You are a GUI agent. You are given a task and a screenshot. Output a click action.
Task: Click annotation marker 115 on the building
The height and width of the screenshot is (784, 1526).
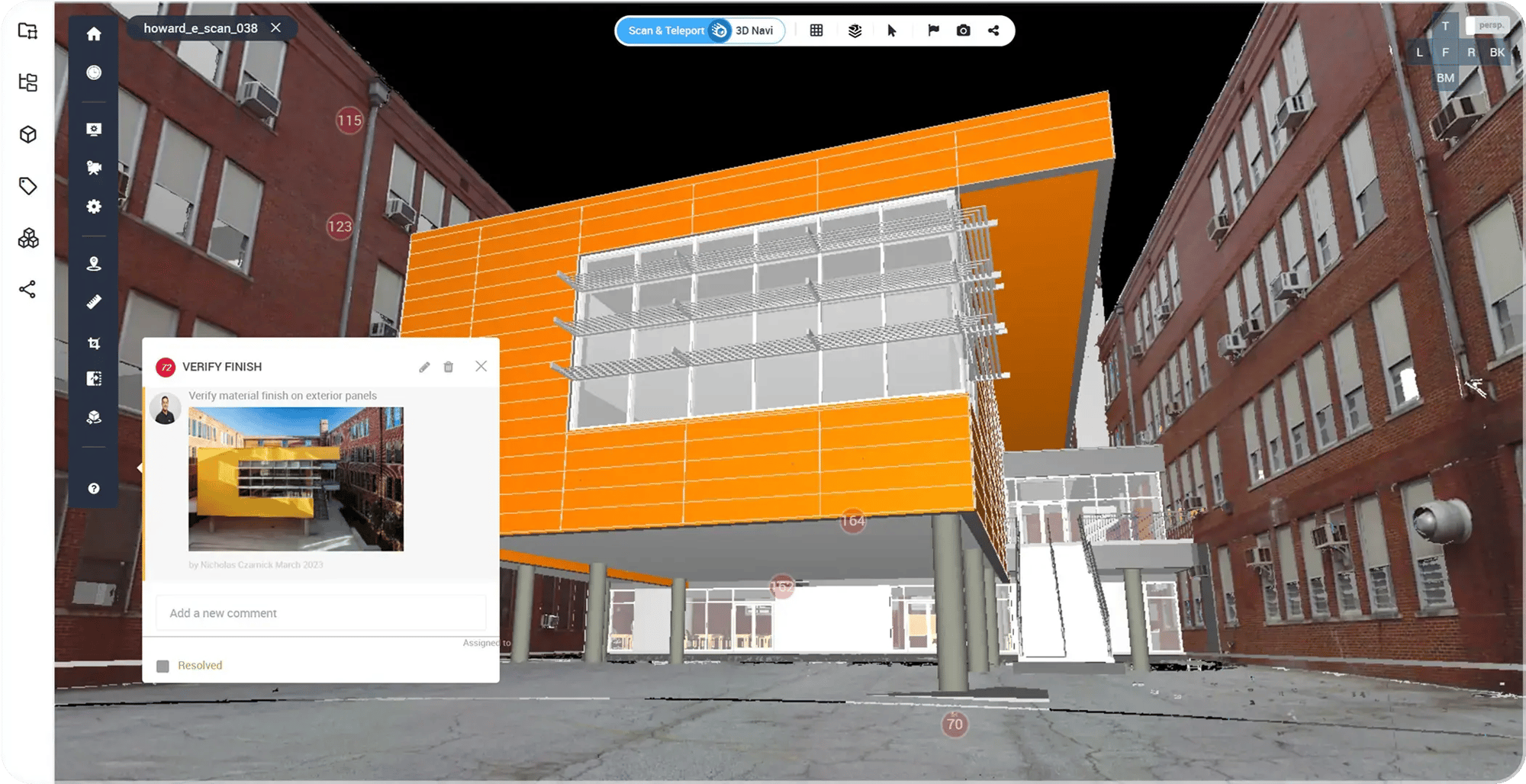[x=349, y=120]
